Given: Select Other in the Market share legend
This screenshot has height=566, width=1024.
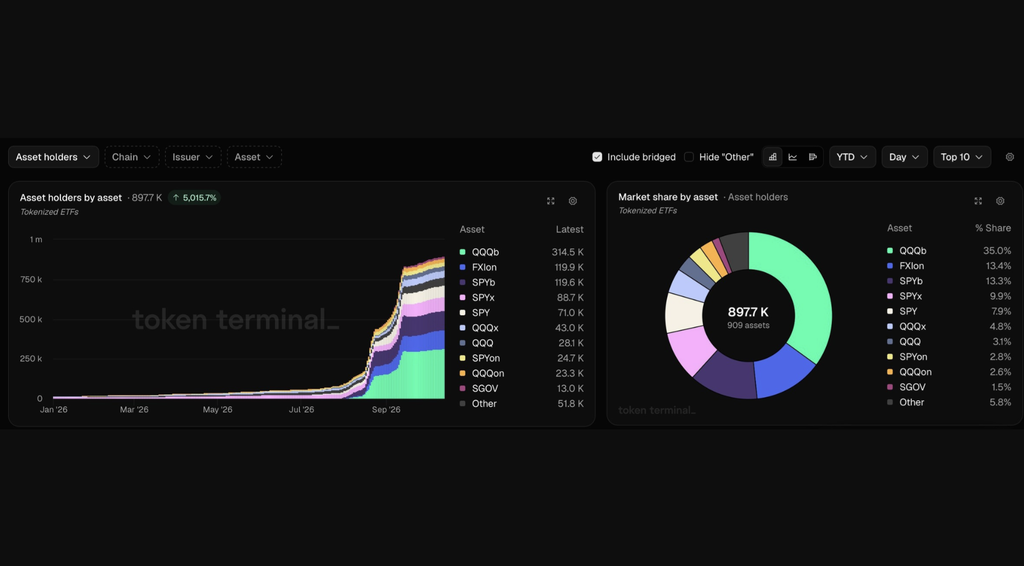Looking at the screenshot, I should point(911,402).
